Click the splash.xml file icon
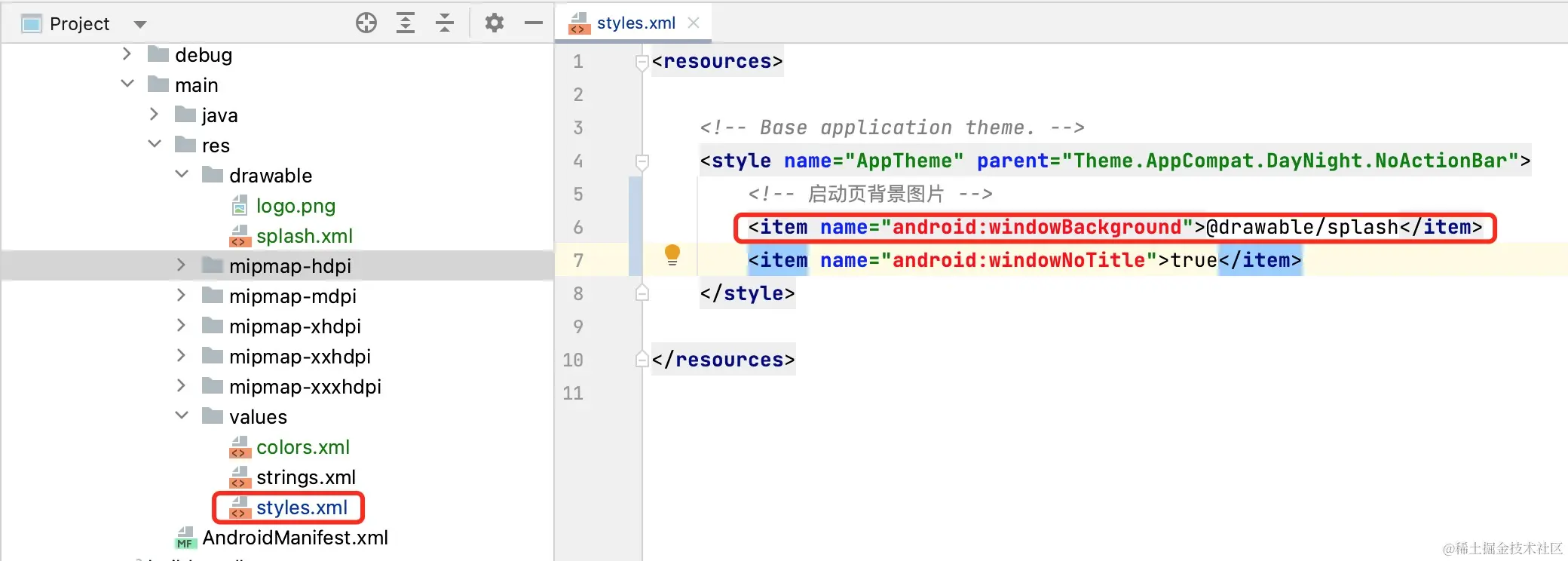This screenshot has height=561, width=1568. click(x=240, y=236)
